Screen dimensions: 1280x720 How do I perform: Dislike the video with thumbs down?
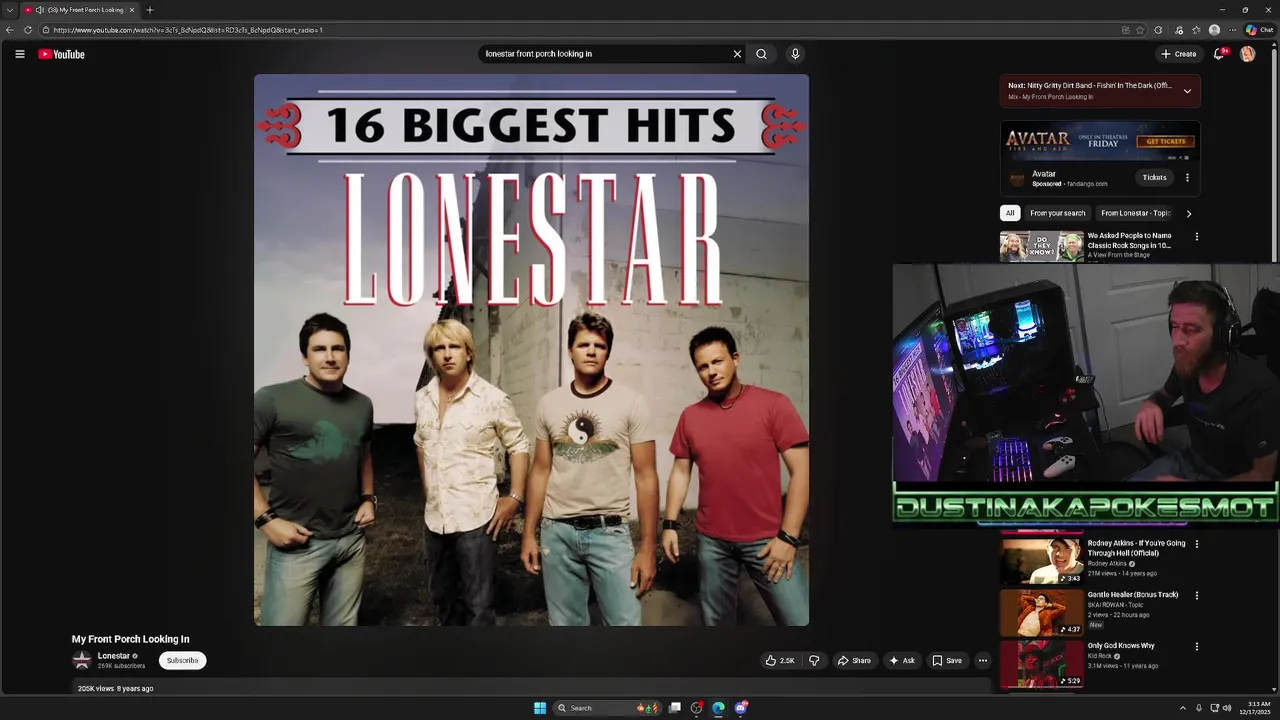[814, 660]
